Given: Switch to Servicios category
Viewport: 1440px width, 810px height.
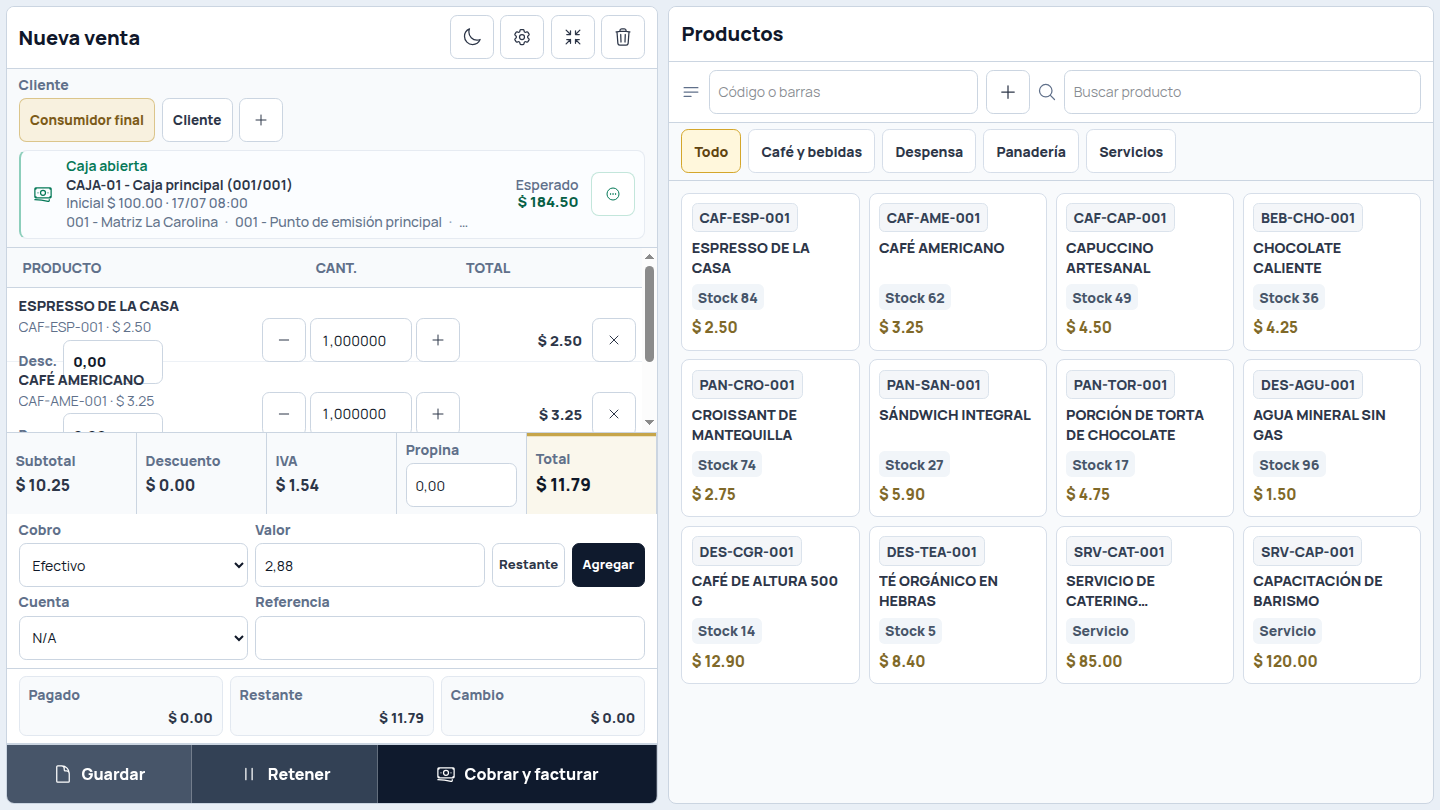Looking at the screenshot, I should [1131, 151].
